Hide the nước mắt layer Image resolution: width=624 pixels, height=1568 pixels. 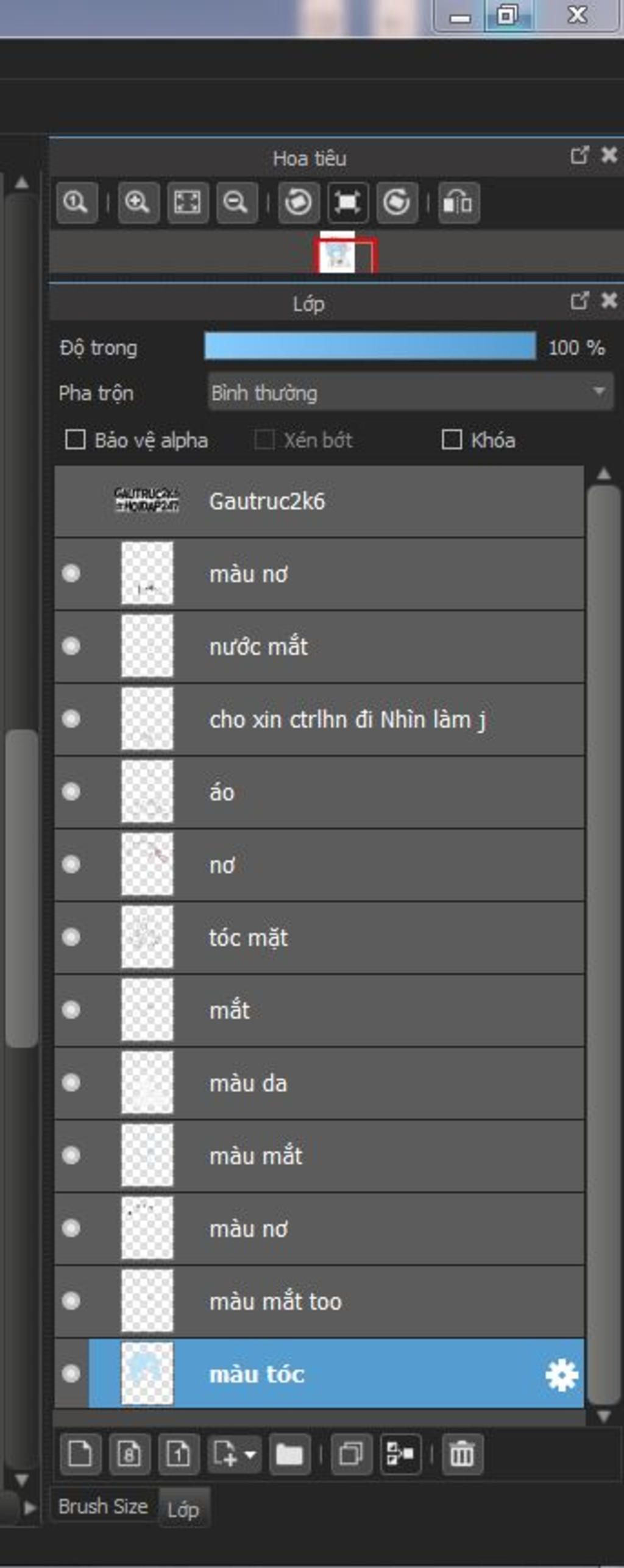tap(71, 646)
